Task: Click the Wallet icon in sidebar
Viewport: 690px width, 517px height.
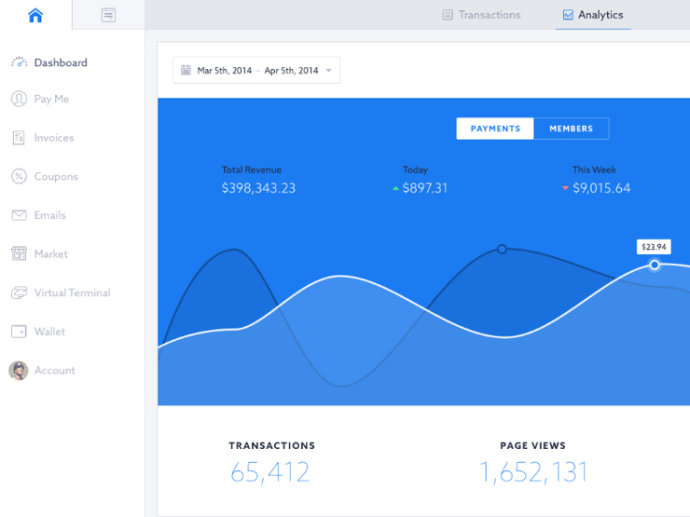Action: pos(18,332)
